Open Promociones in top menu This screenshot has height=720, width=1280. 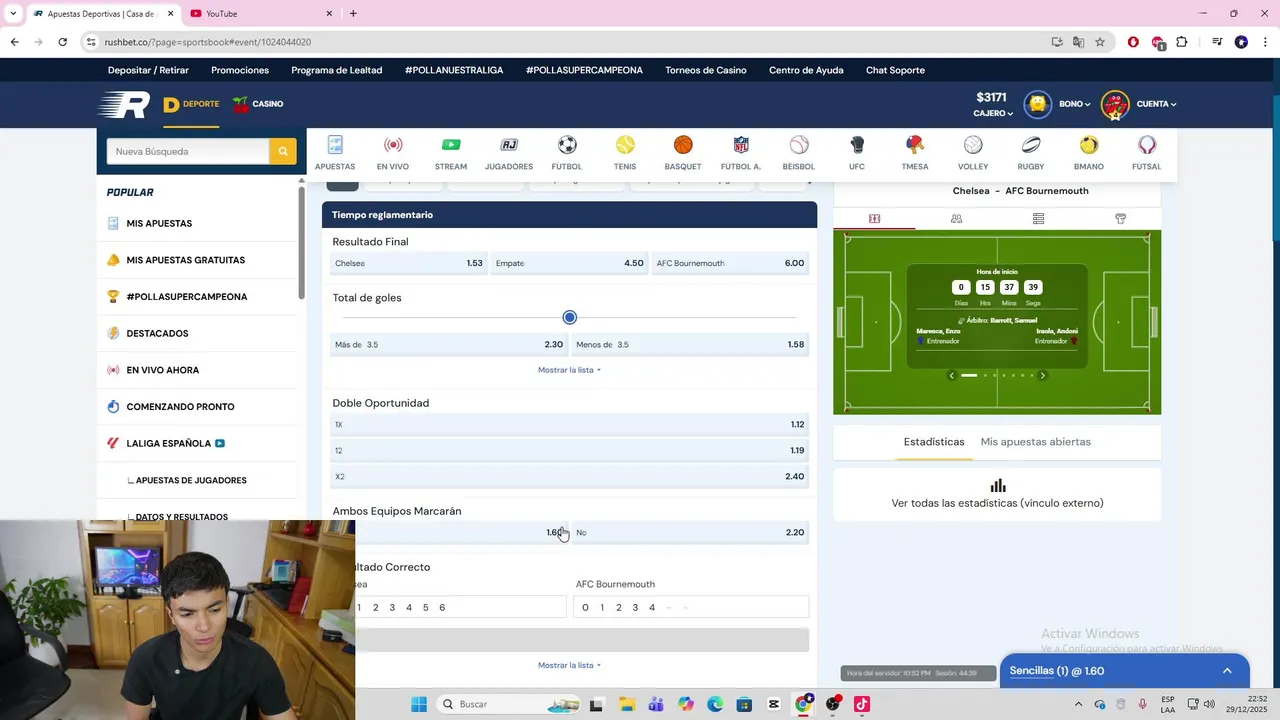[x=240, y=70]
